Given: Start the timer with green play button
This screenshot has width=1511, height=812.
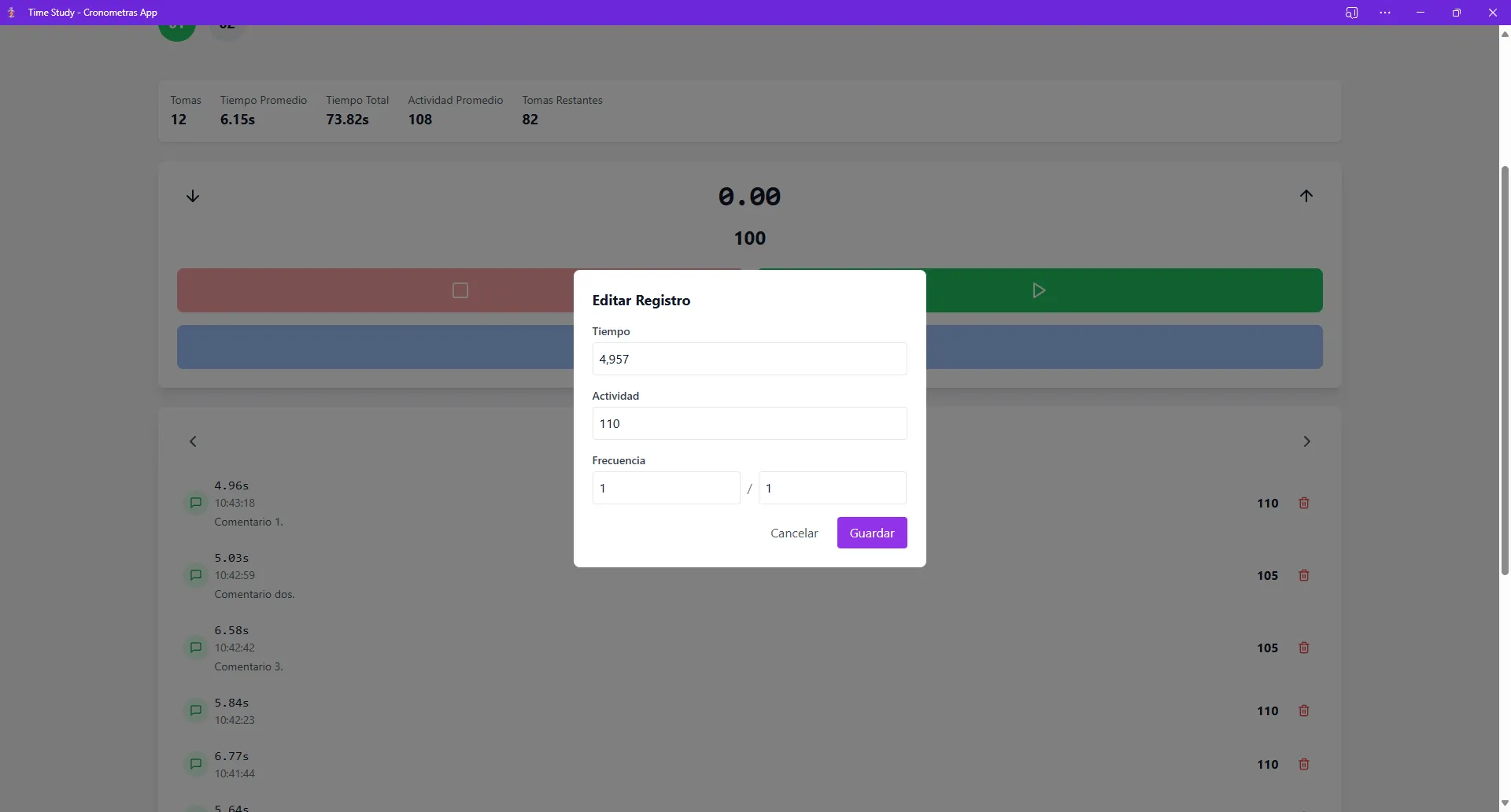Looking at the screenshot, I should coord(1040,290).
